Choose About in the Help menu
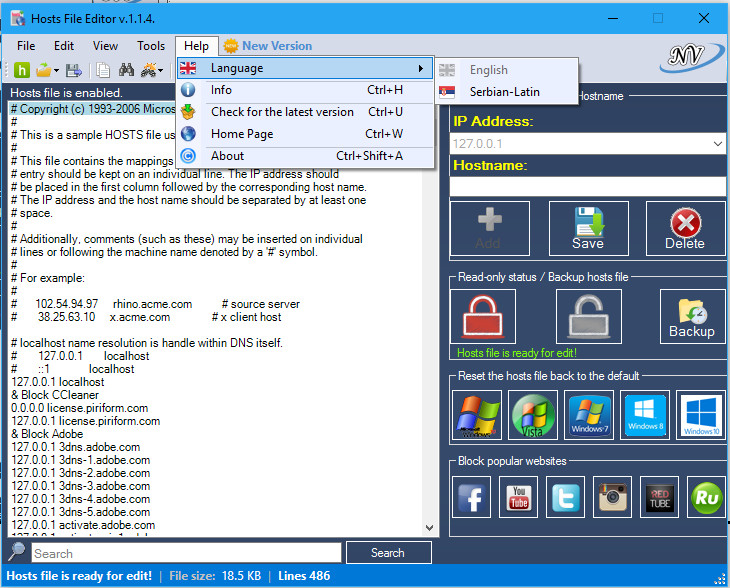 (x=305, y=156)
